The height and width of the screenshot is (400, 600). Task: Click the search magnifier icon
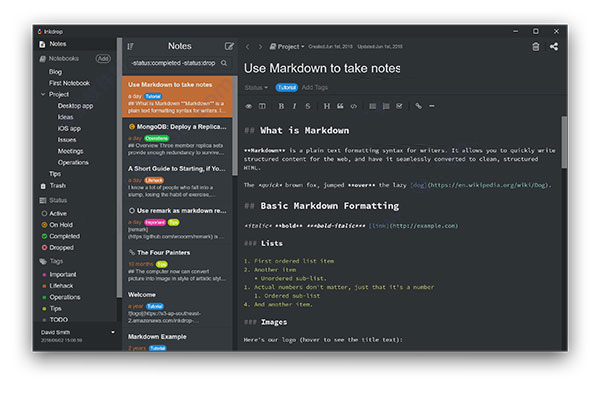point(224,63)
